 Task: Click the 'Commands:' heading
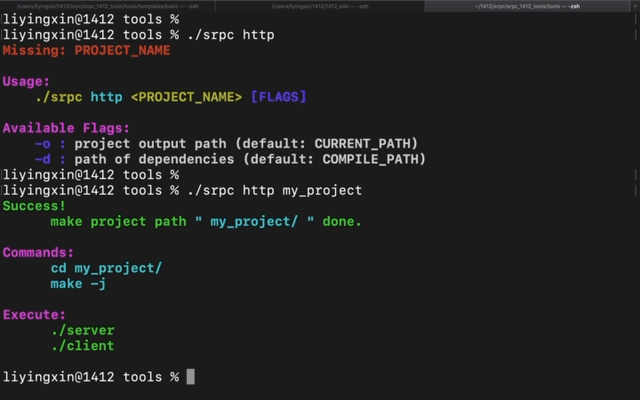(38, 253)
